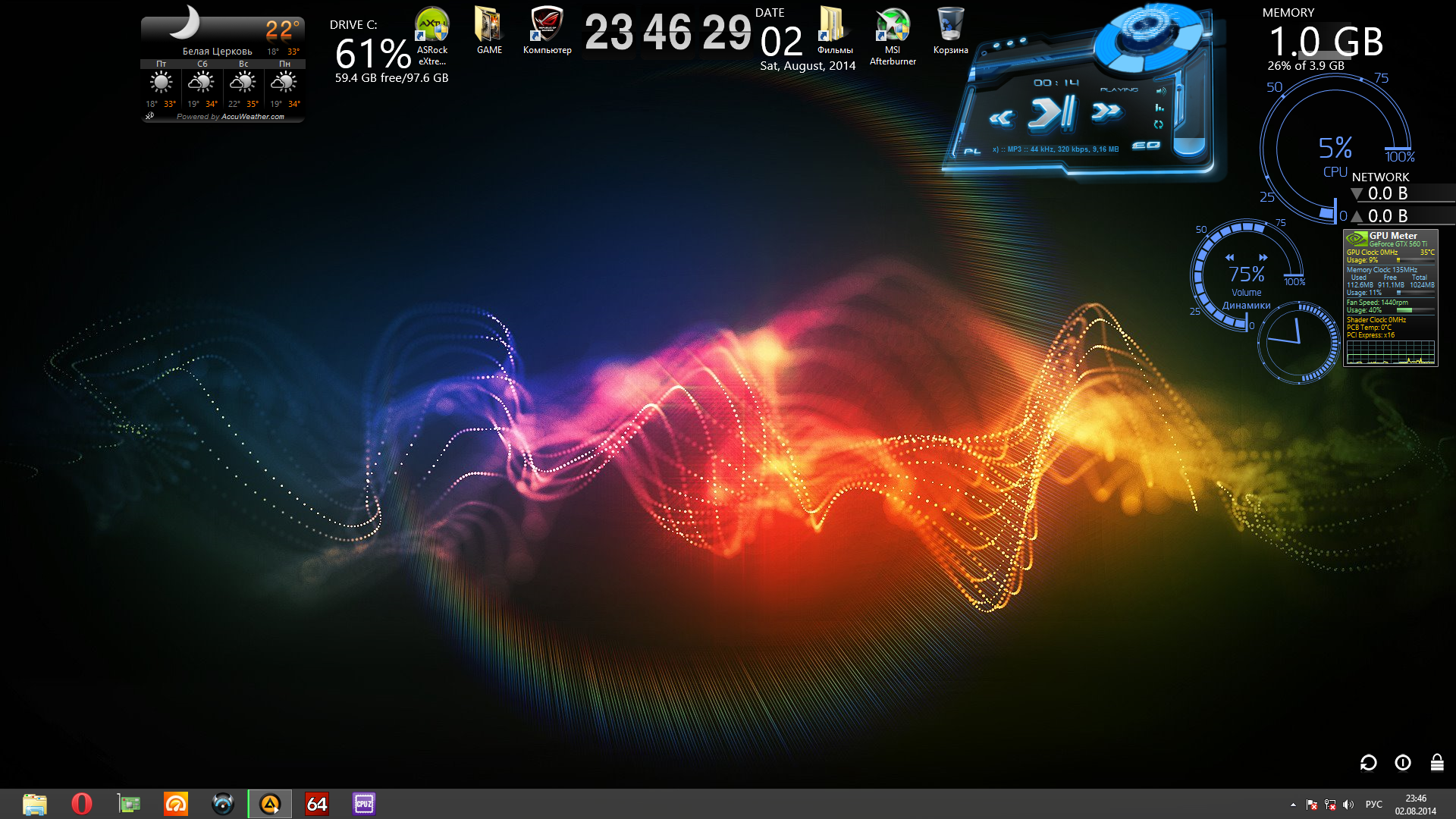1456x819 pixels.
Task: Click the DATE 02 day number
Action: [x=781, y=41]
